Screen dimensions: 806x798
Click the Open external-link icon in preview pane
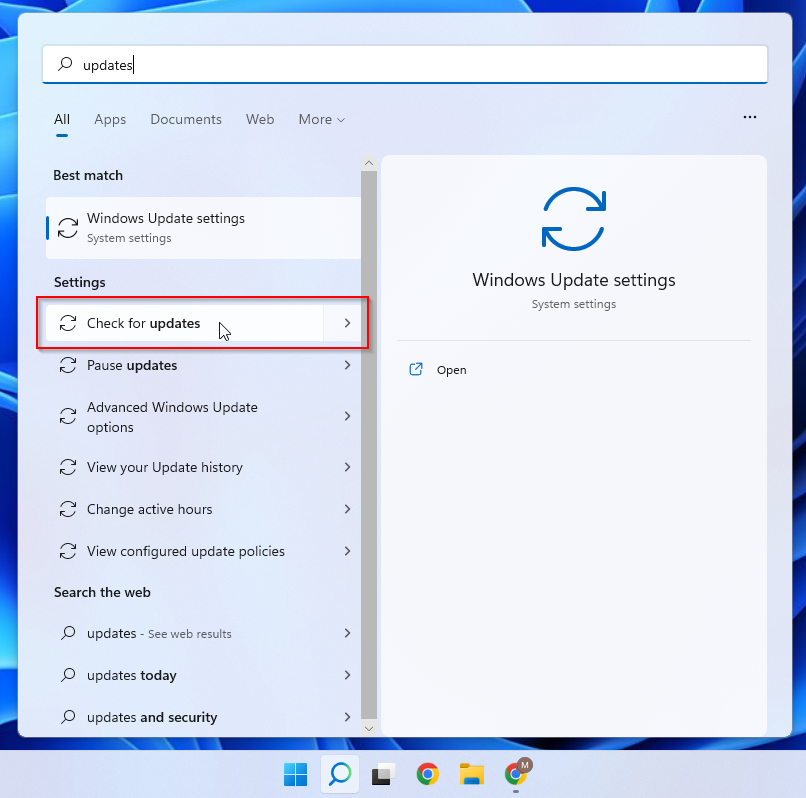tap(415, 369)
